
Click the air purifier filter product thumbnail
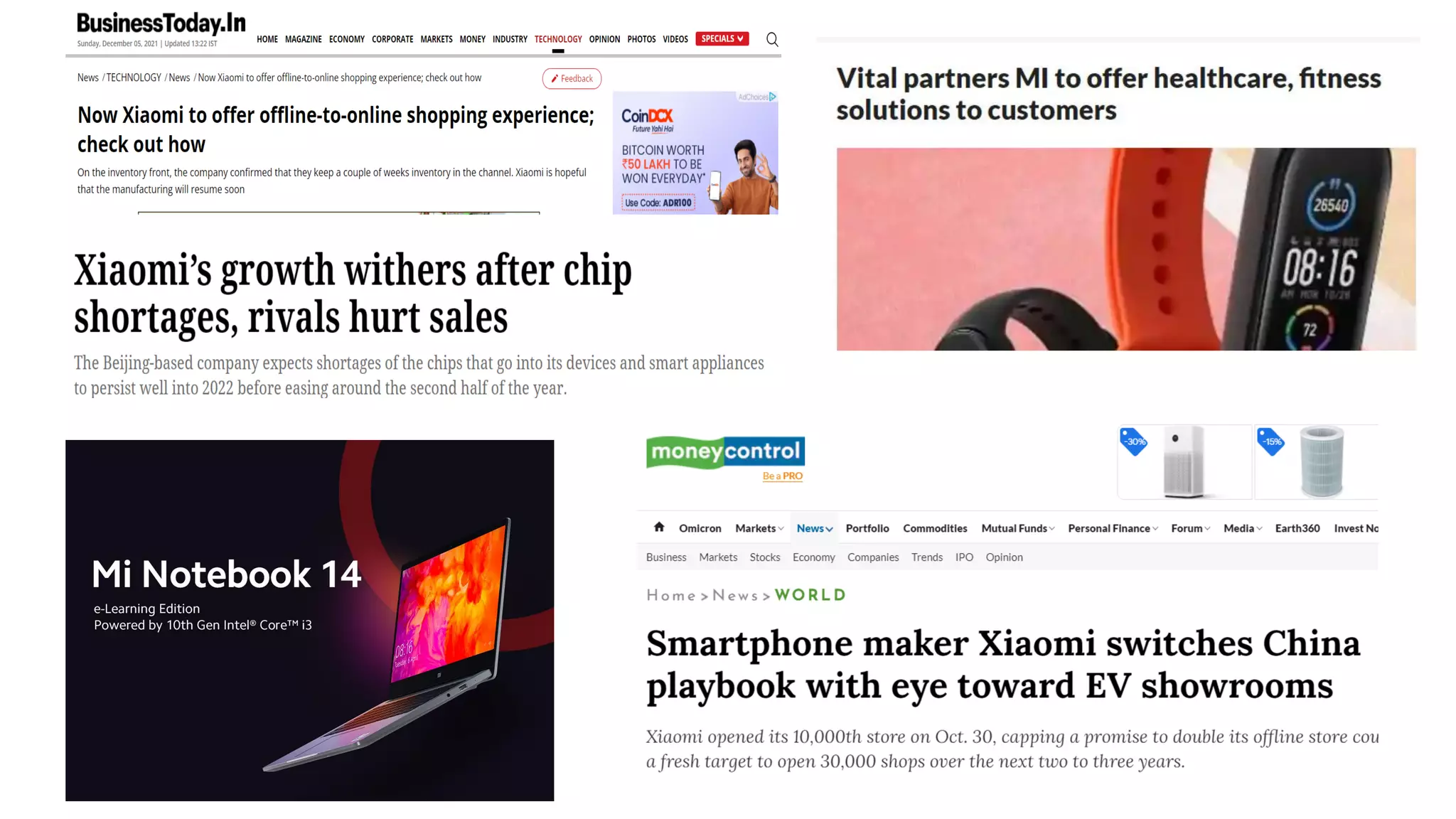pos(1317,462)
